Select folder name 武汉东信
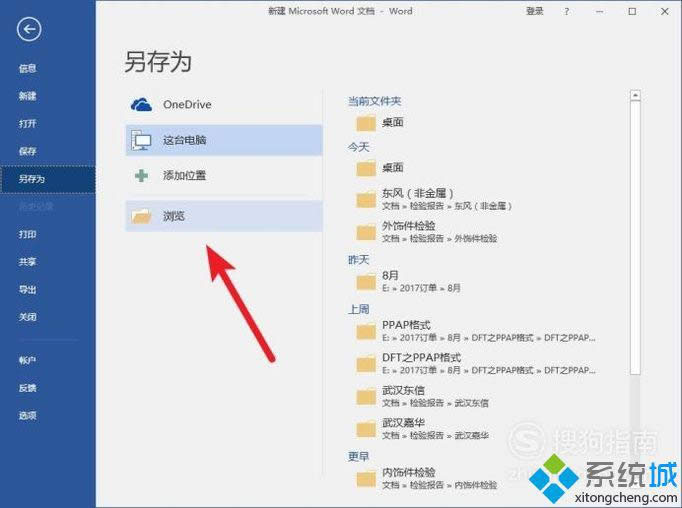This screenshot has width=682, height=508. [403, 390]
